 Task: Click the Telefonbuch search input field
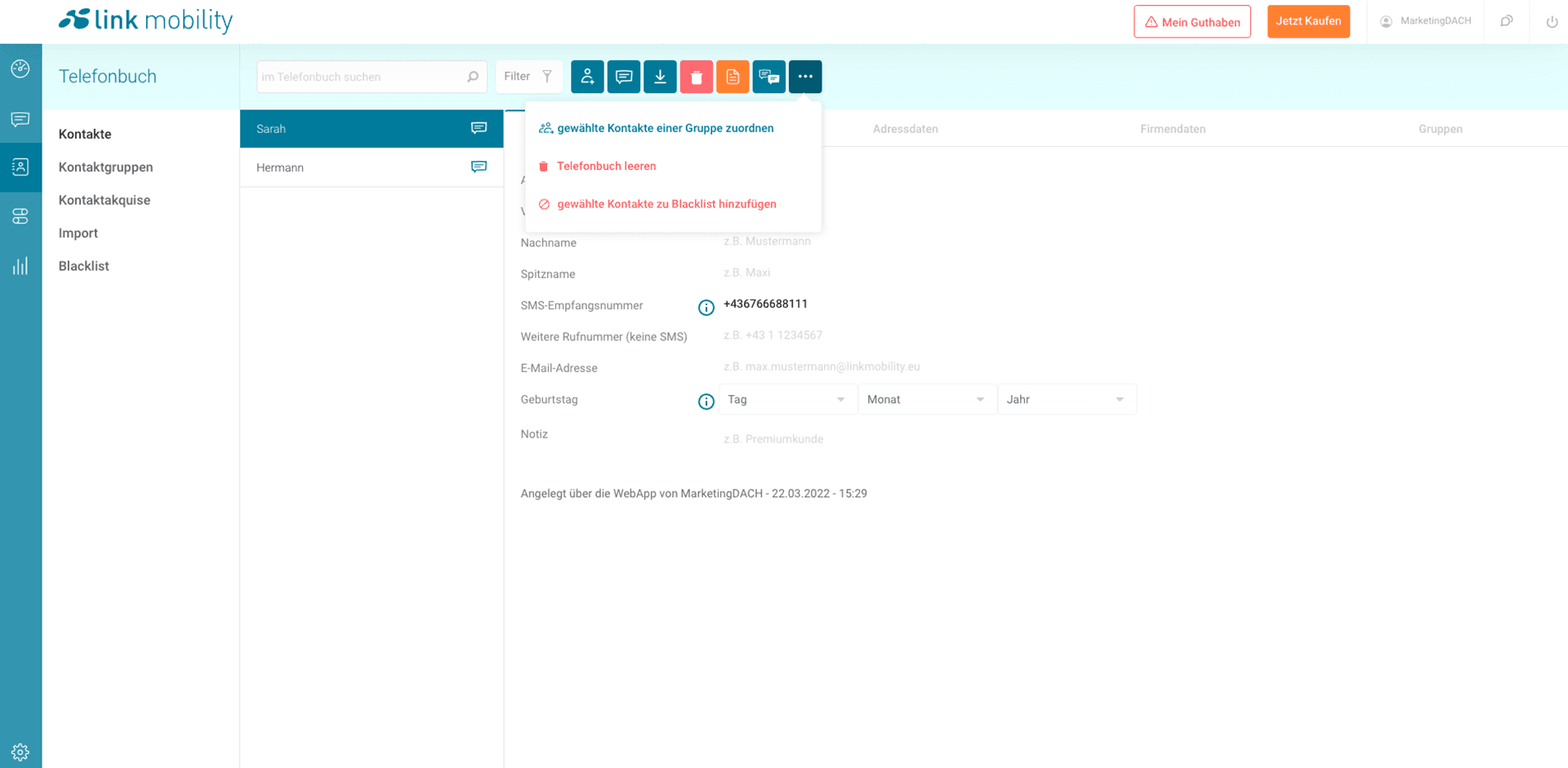click(x=362, y=77)
